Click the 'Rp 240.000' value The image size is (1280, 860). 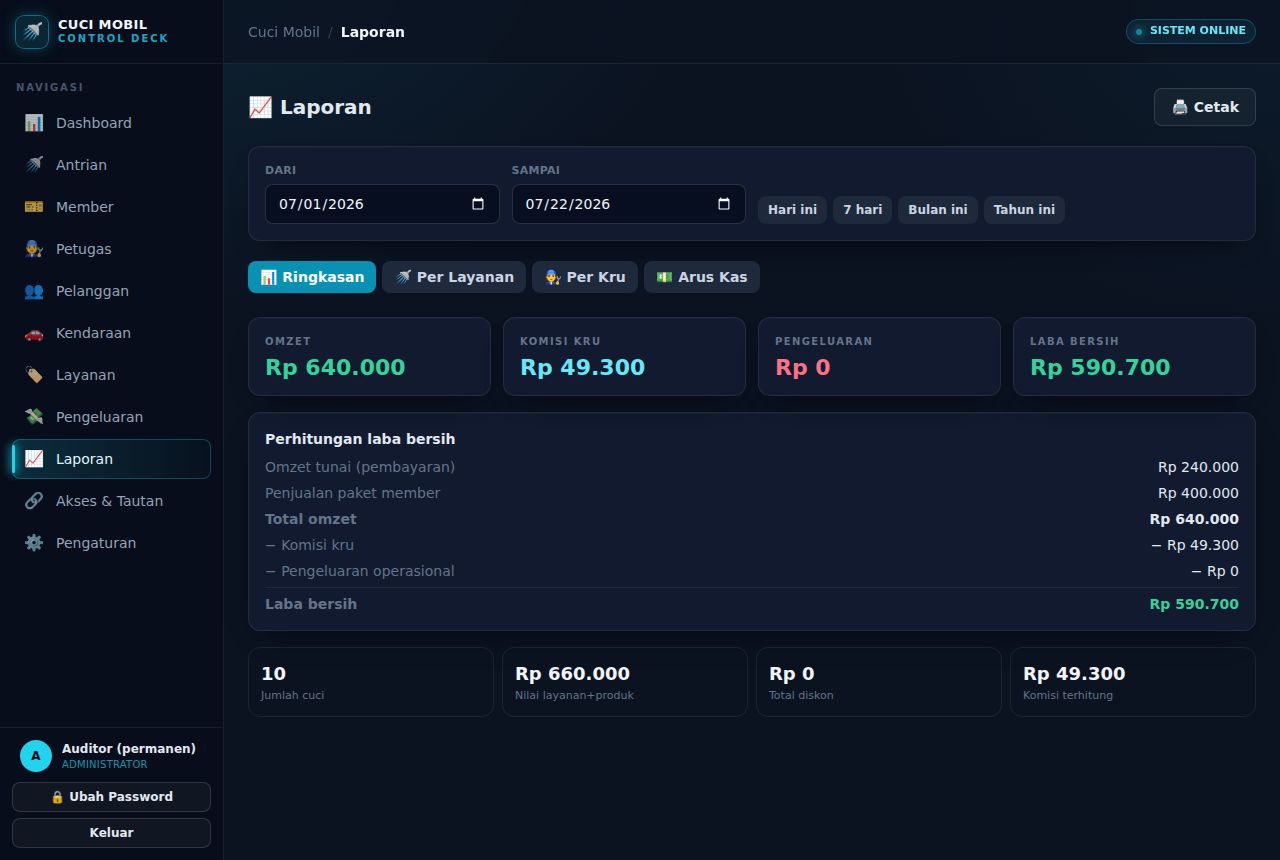tap(1198, 467)
